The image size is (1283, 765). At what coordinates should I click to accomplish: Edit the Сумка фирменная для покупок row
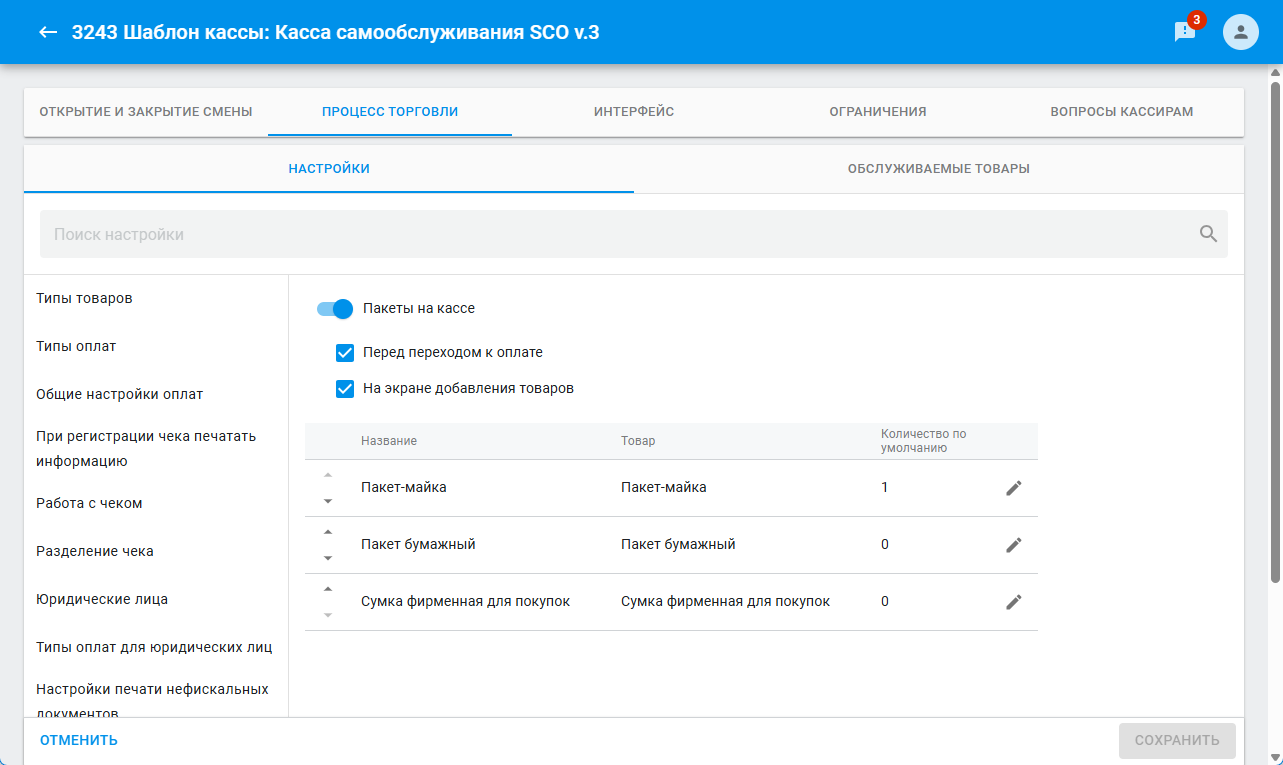point(1014,602)
